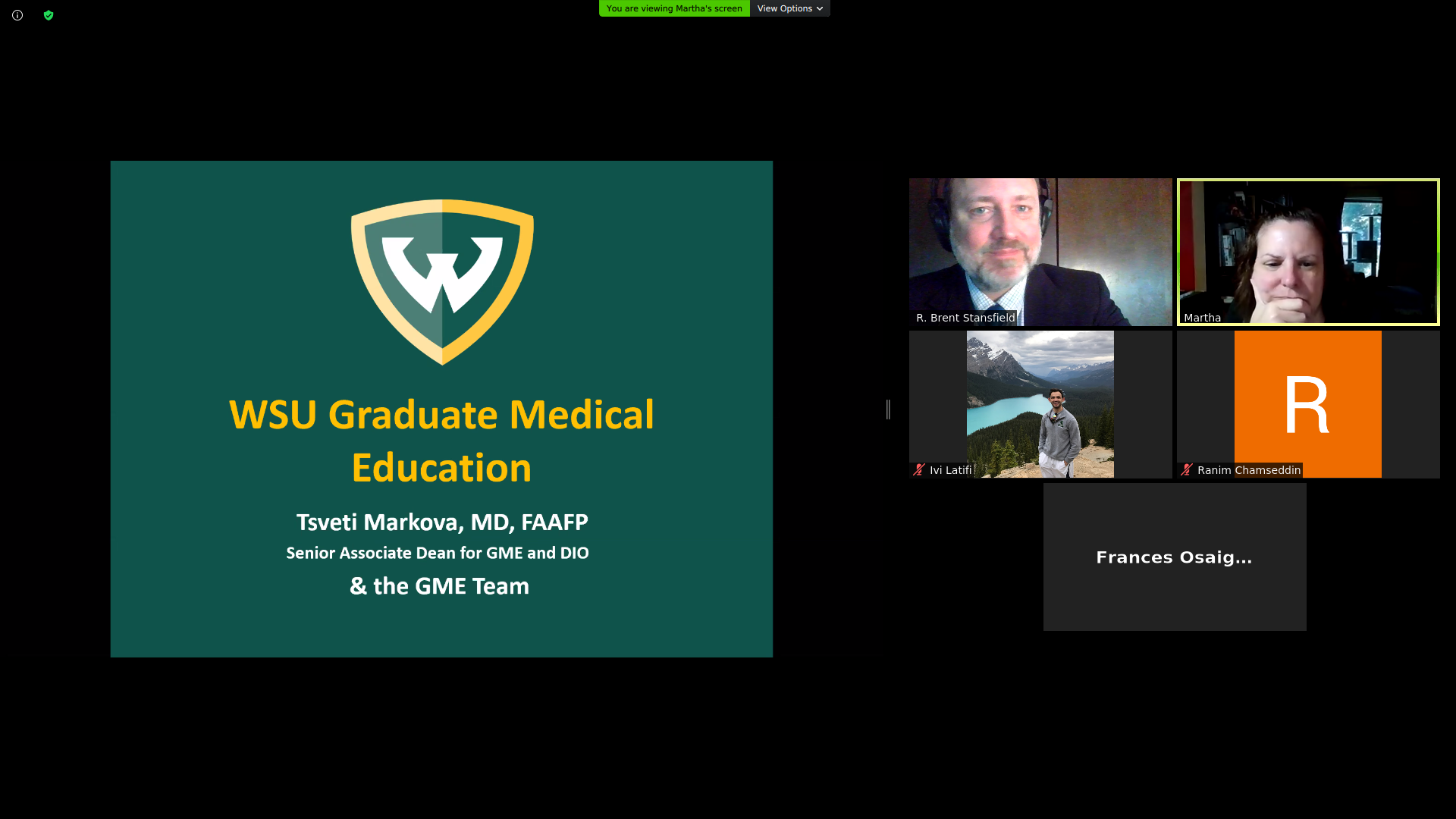
Task: Click the 'You are viewing Martha's screen' banner
Action: coord(674,8)
